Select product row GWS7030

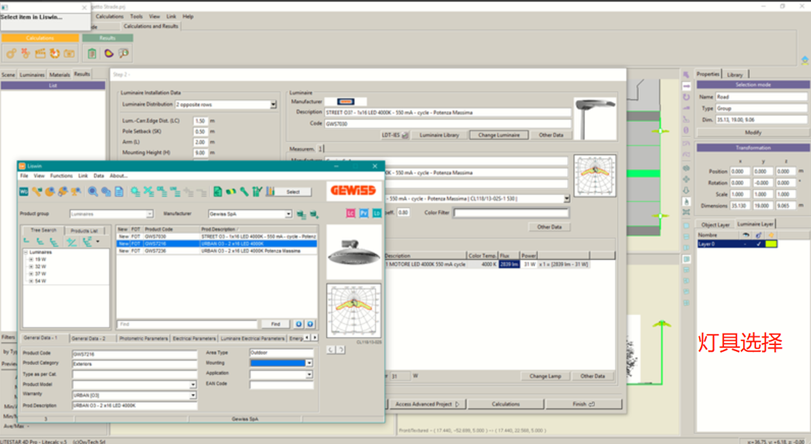pyautogui.click(x=217, y=236)
